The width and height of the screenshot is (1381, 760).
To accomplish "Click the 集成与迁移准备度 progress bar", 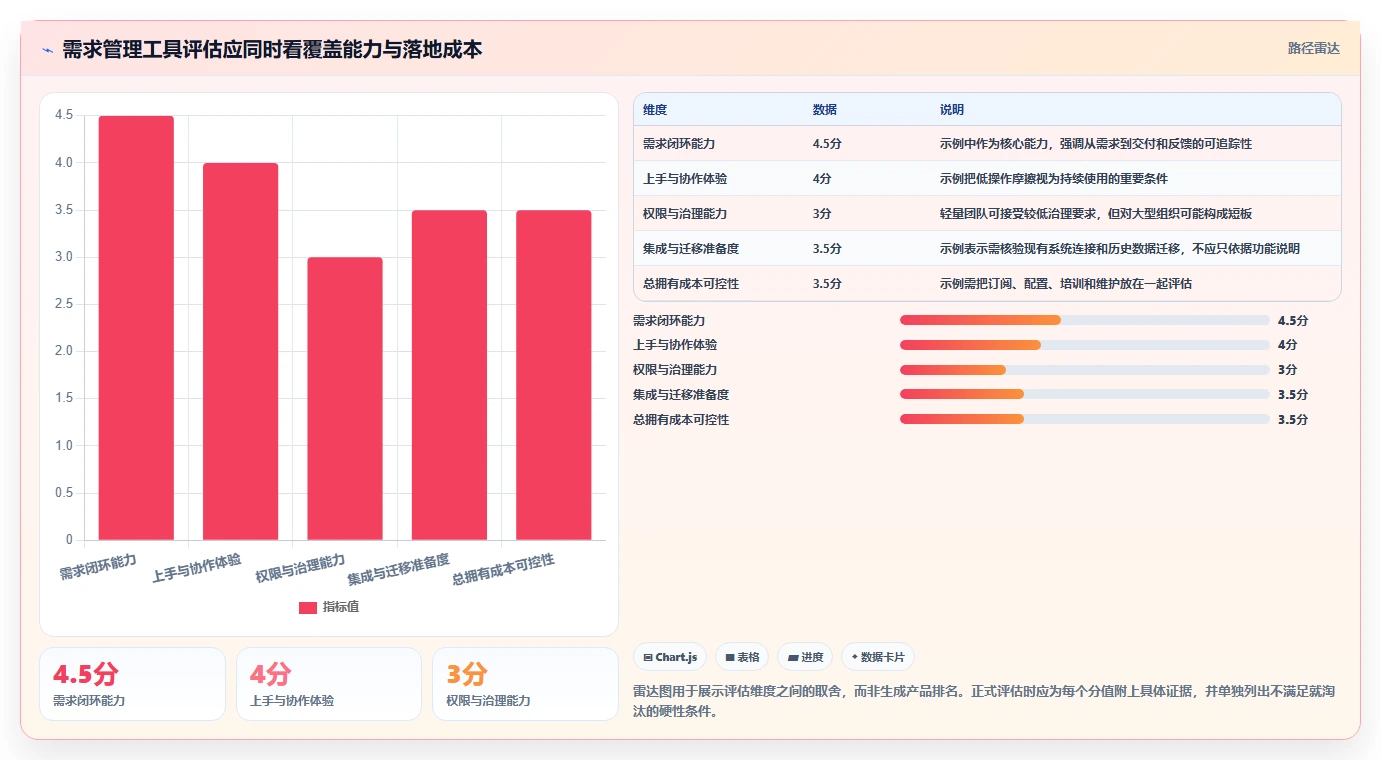I will [x=1085, y=394].
